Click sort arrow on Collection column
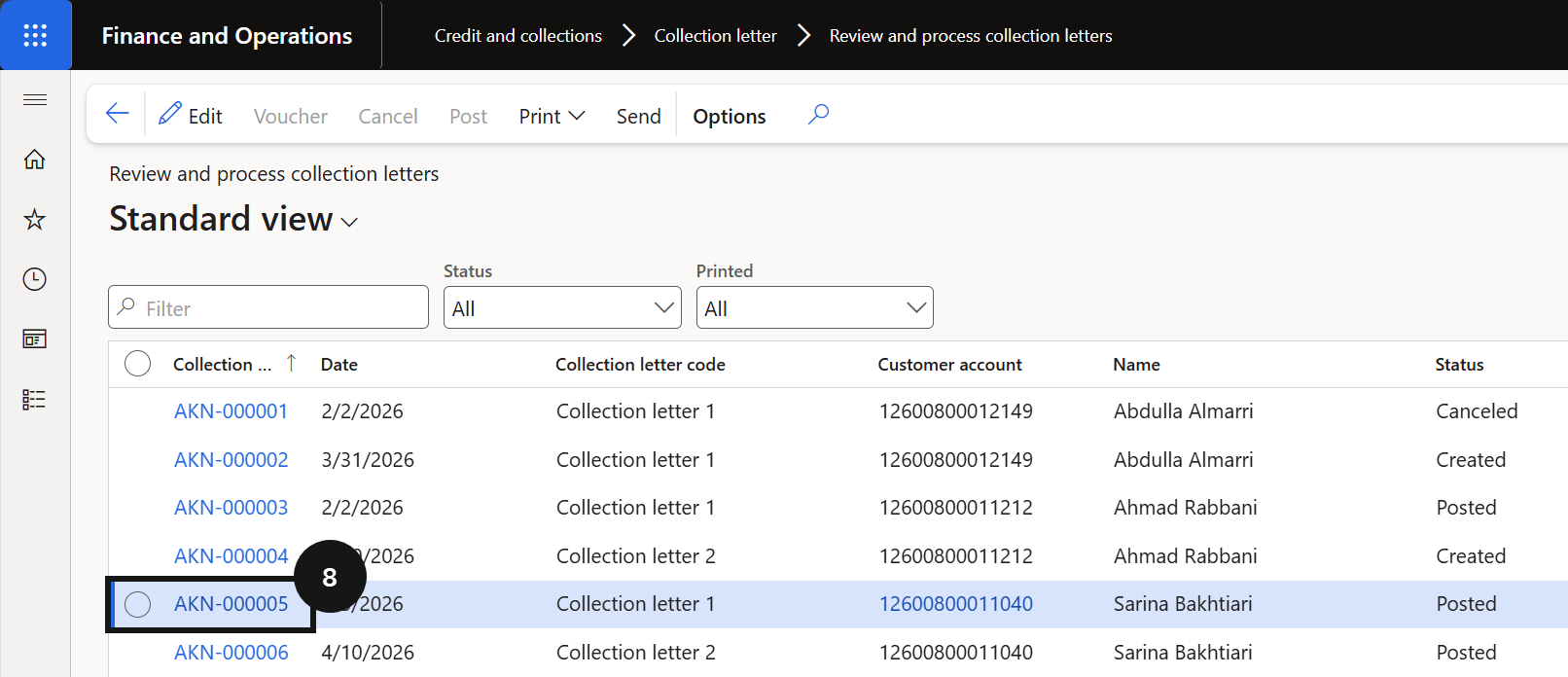Screen dimensions: 1568x677 pyautogui.click(x=291, y=363)
